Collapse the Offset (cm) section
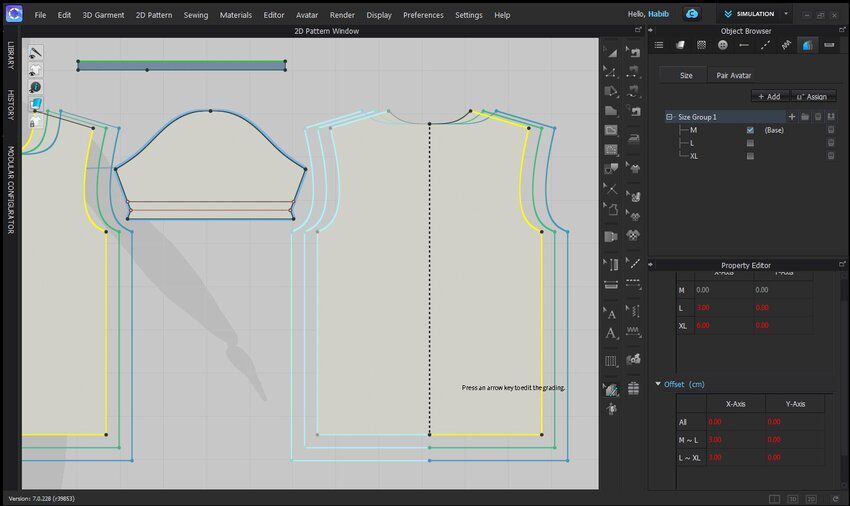 click(x=658, y=384)
